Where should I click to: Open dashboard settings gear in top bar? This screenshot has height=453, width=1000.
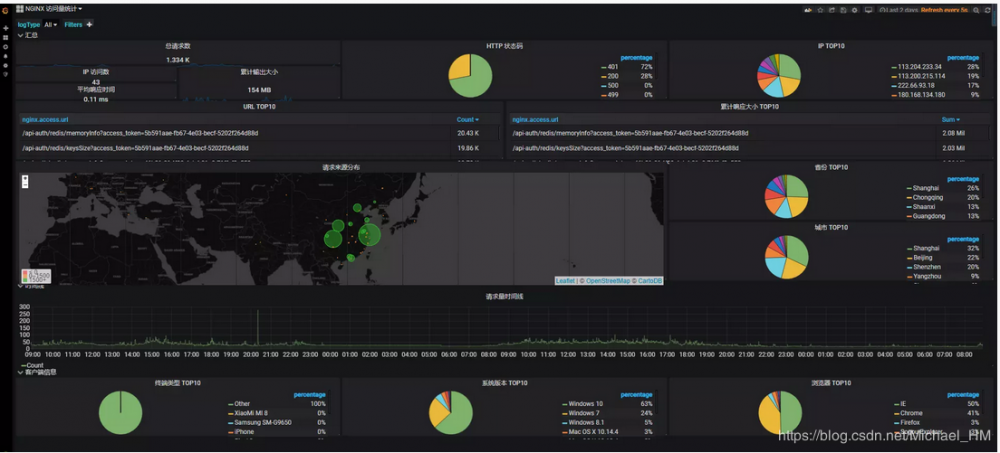tap(855, 10)
